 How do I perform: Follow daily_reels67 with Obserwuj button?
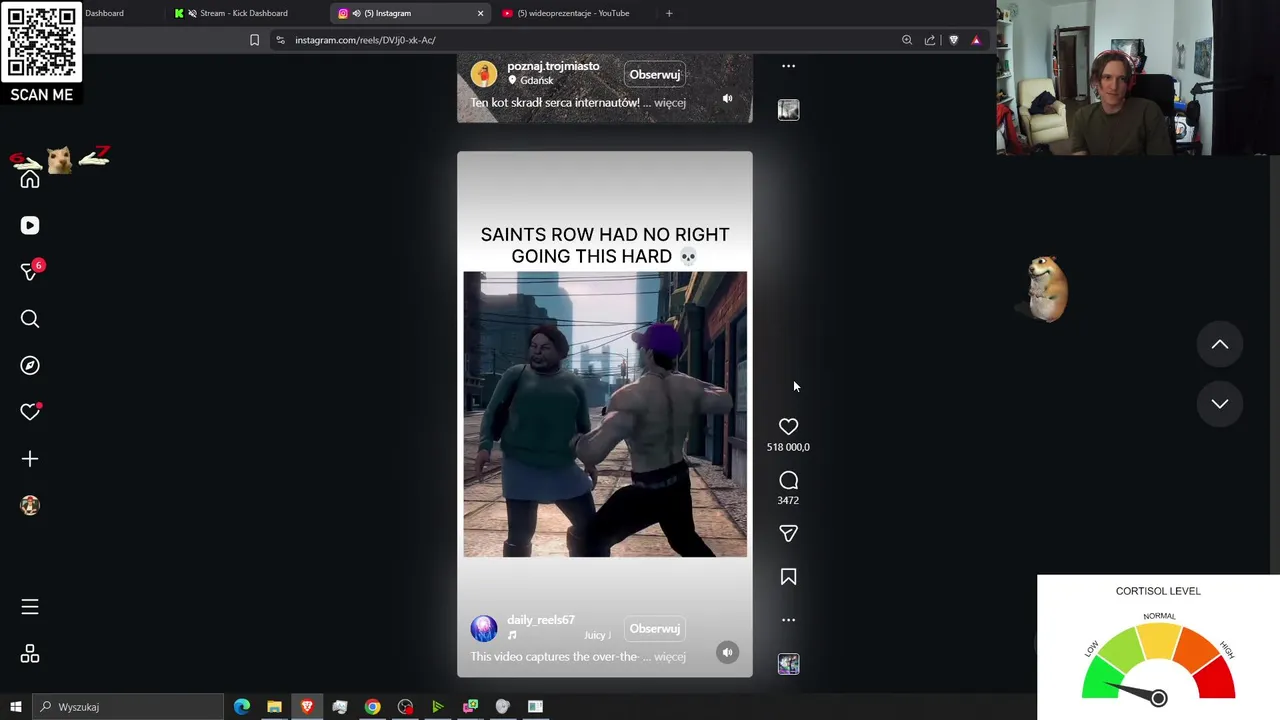coord(655,629)
